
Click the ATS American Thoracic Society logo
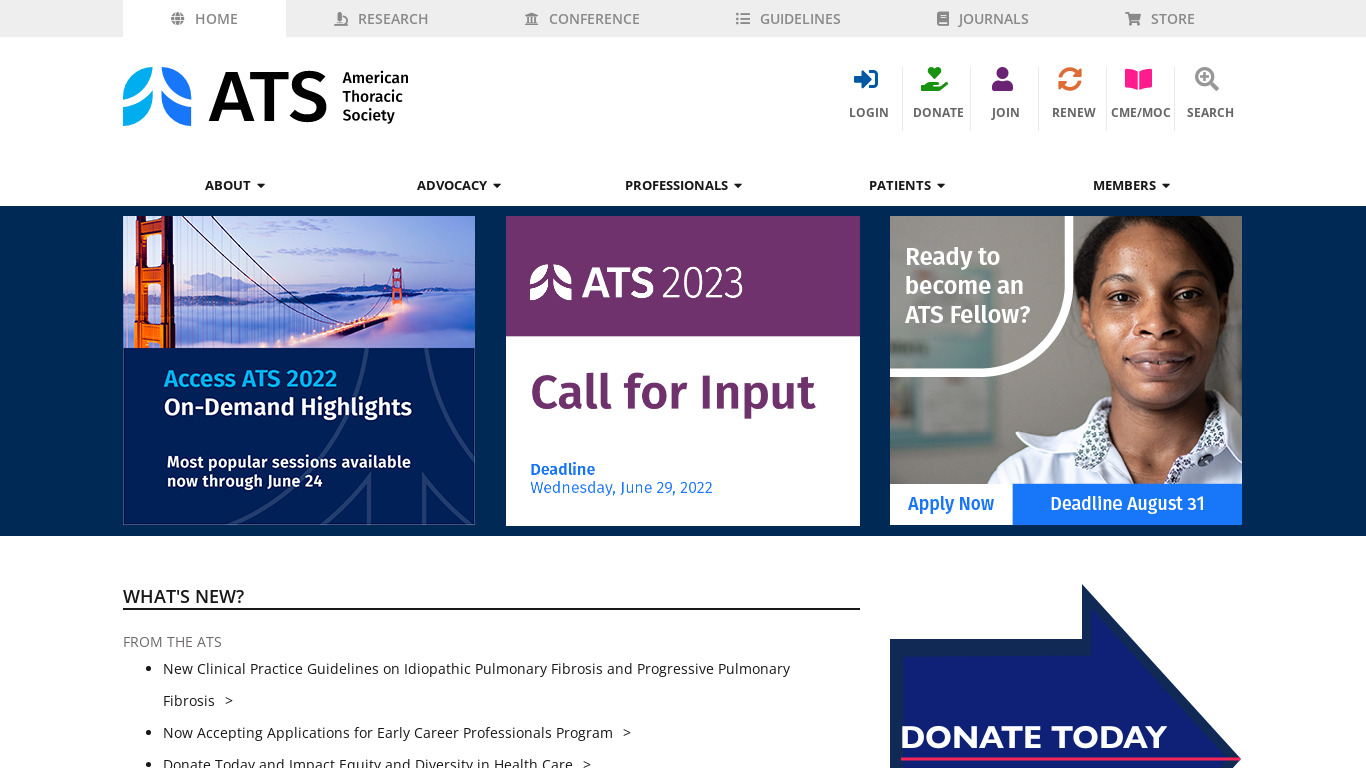266,96
